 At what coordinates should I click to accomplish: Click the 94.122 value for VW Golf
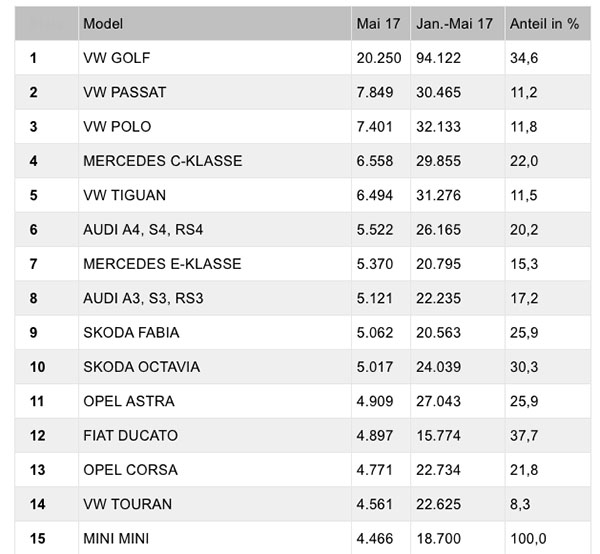[x=439, y=58]
